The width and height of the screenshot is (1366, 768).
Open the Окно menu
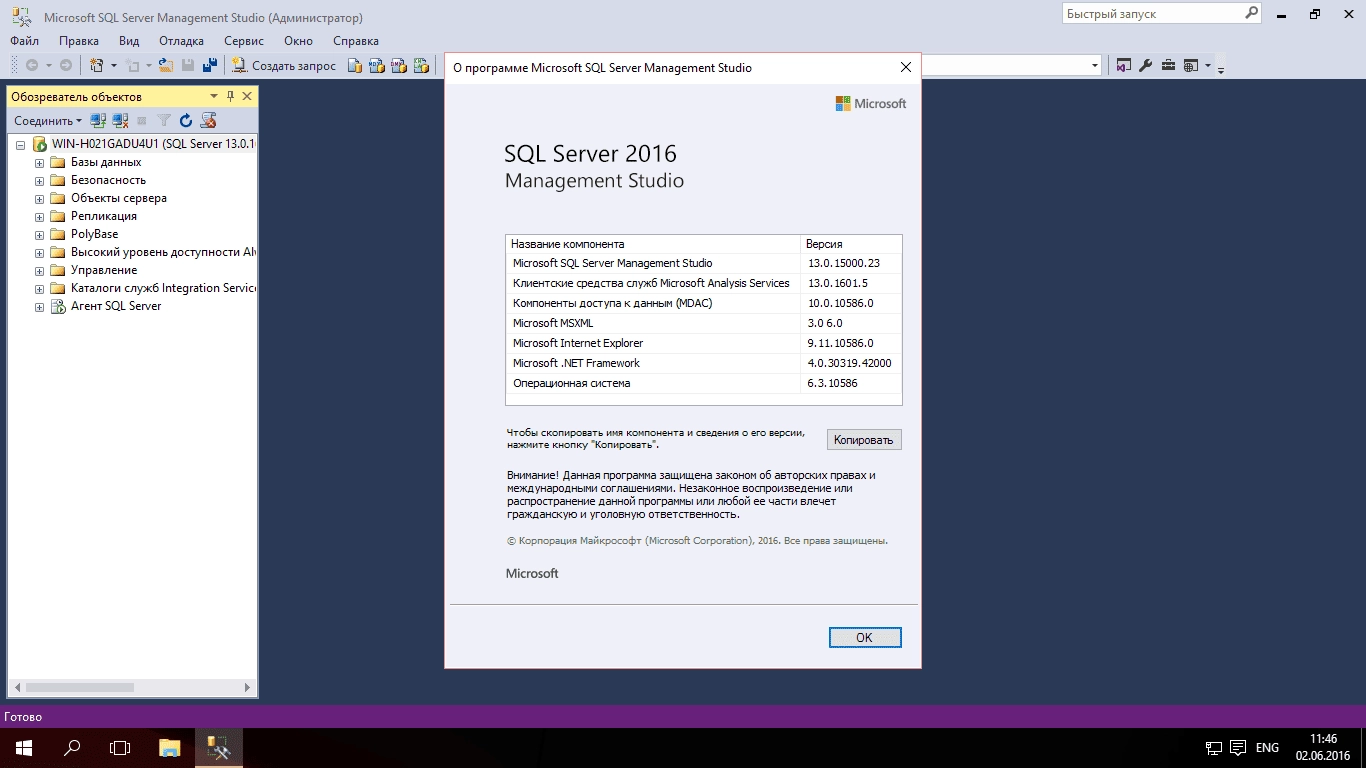pyautogui.click(x=298, y=41)
